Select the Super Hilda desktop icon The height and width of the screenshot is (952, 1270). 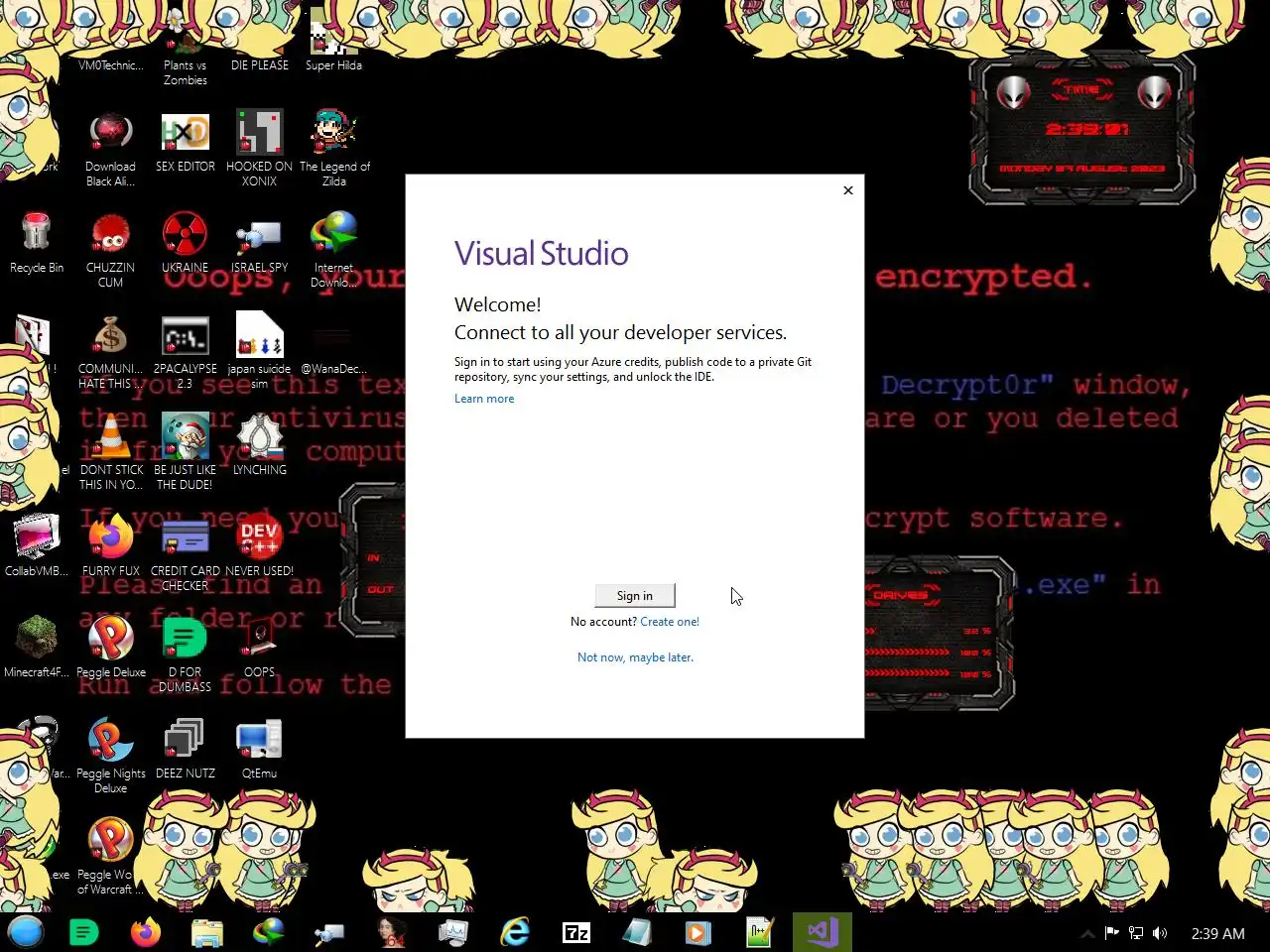(333, 40)
